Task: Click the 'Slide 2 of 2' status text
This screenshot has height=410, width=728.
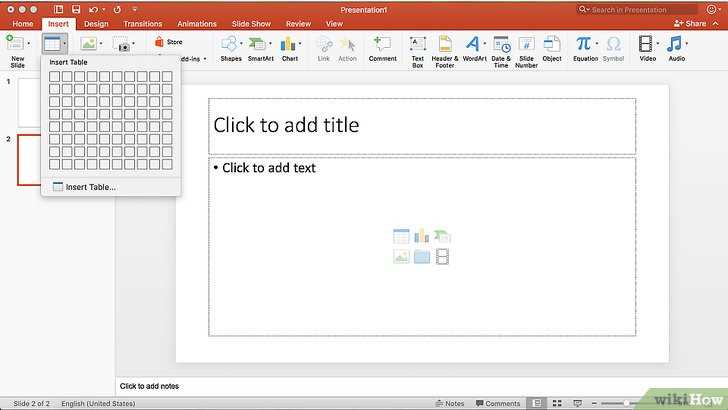Action: (x=32, y=403)
